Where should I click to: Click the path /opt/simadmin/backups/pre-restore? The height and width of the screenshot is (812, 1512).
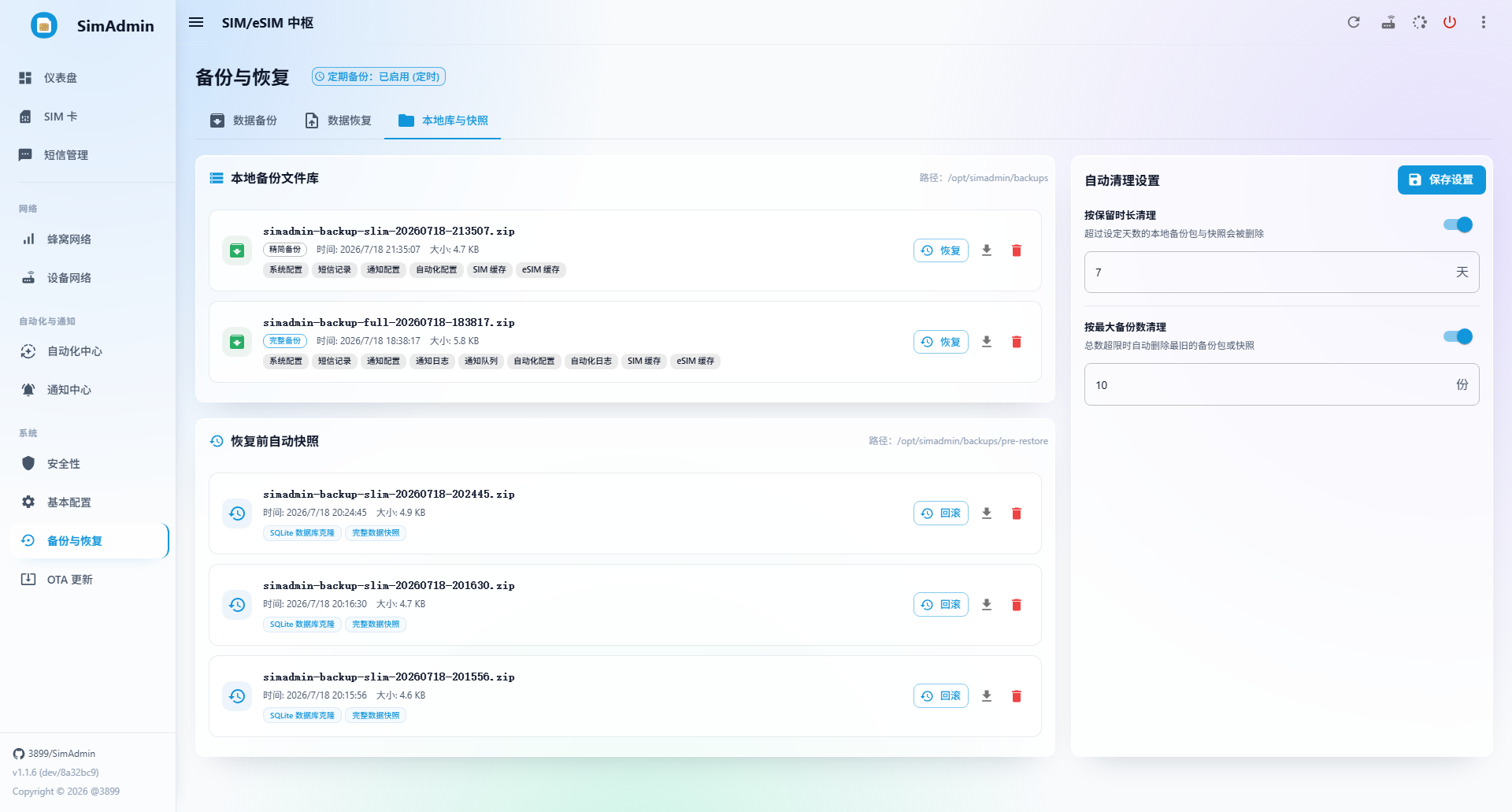pos(973,441)
